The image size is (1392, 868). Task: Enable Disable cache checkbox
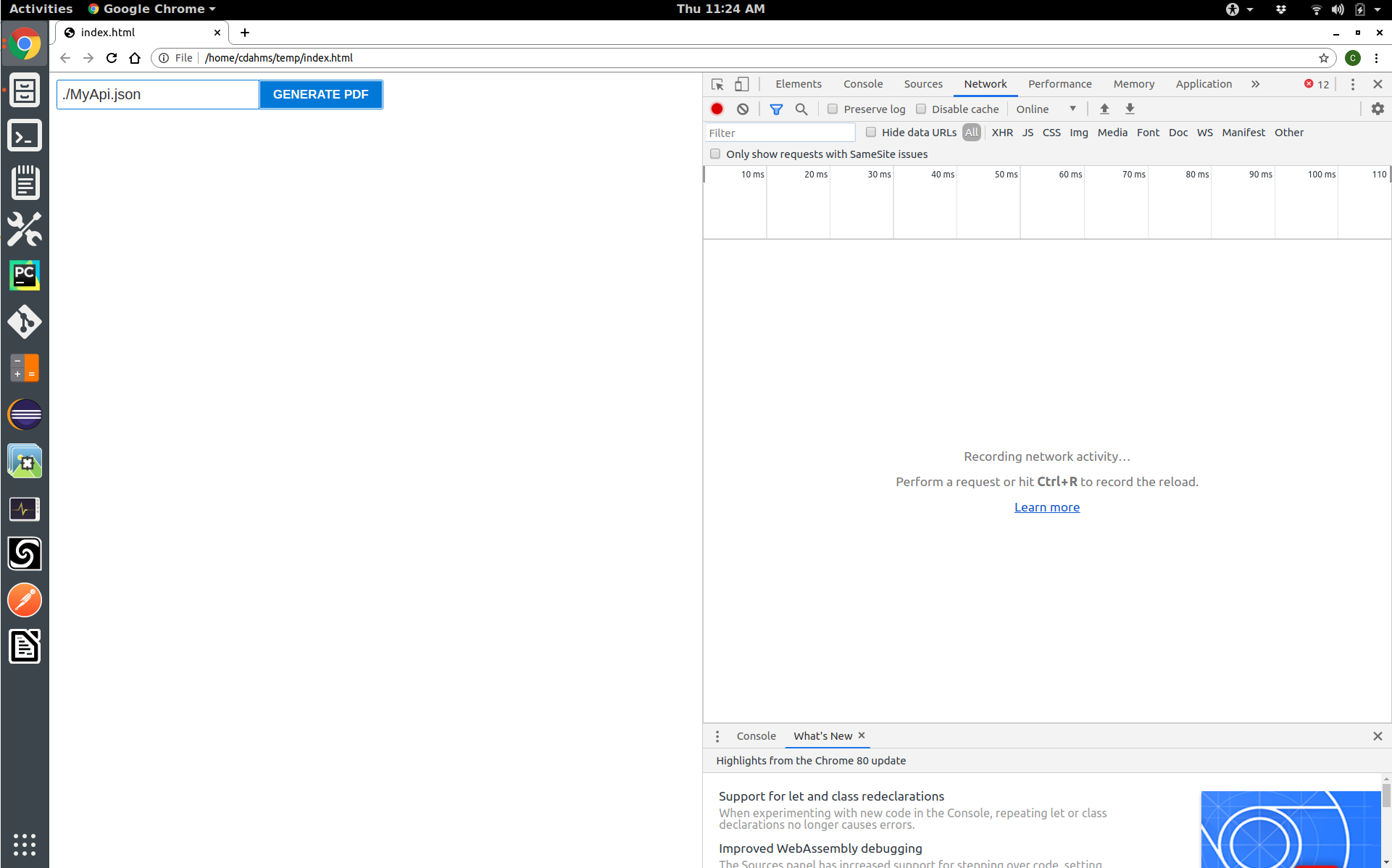pyautogui.click(x=921, y=109)
